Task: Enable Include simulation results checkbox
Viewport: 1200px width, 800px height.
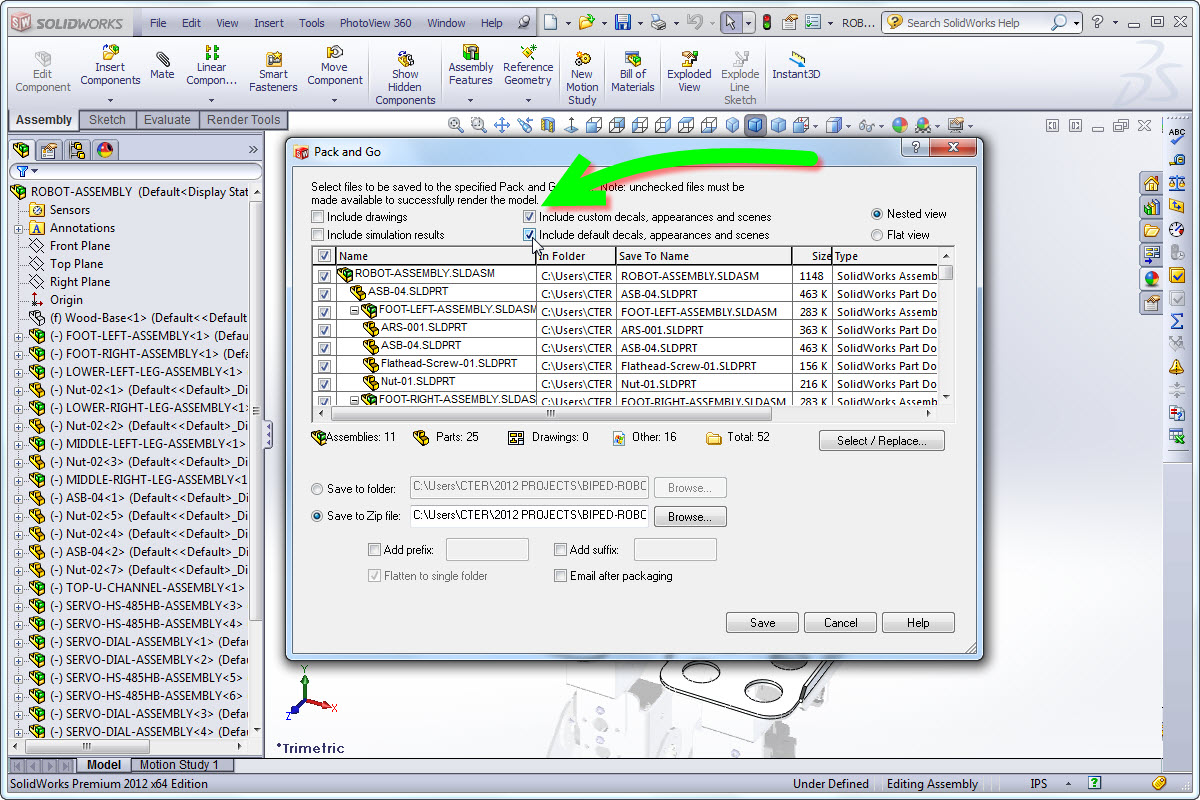Action: click(317, 235)
